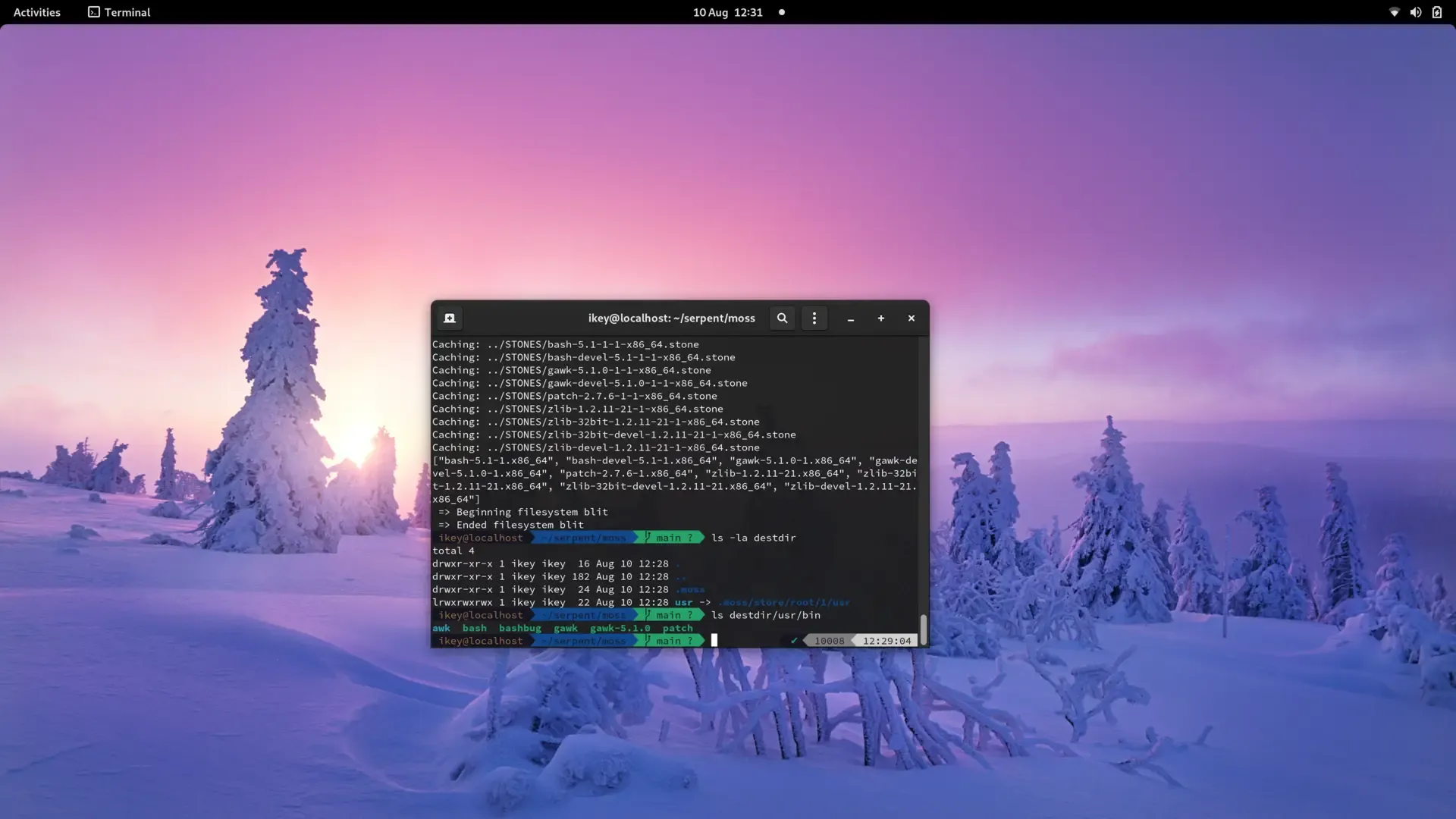Click the notification indicator dot

coord(782,12)
